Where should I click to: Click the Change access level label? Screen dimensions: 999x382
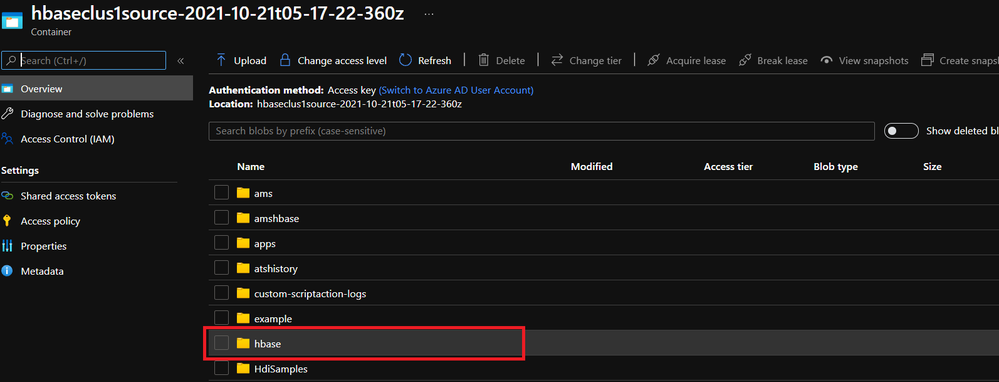coord(342,61)
